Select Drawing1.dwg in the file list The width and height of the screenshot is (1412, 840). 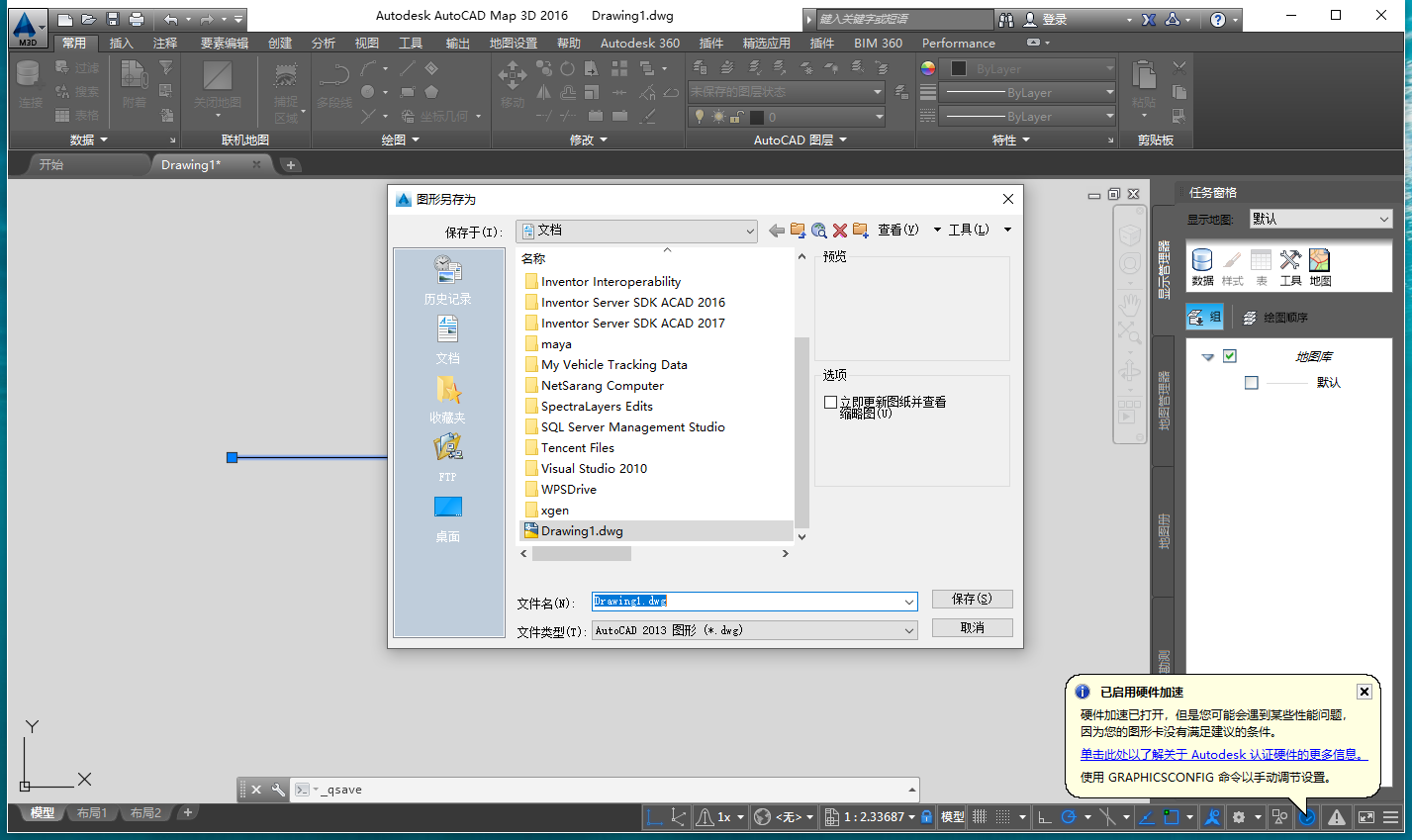click(x=582, y=530)
